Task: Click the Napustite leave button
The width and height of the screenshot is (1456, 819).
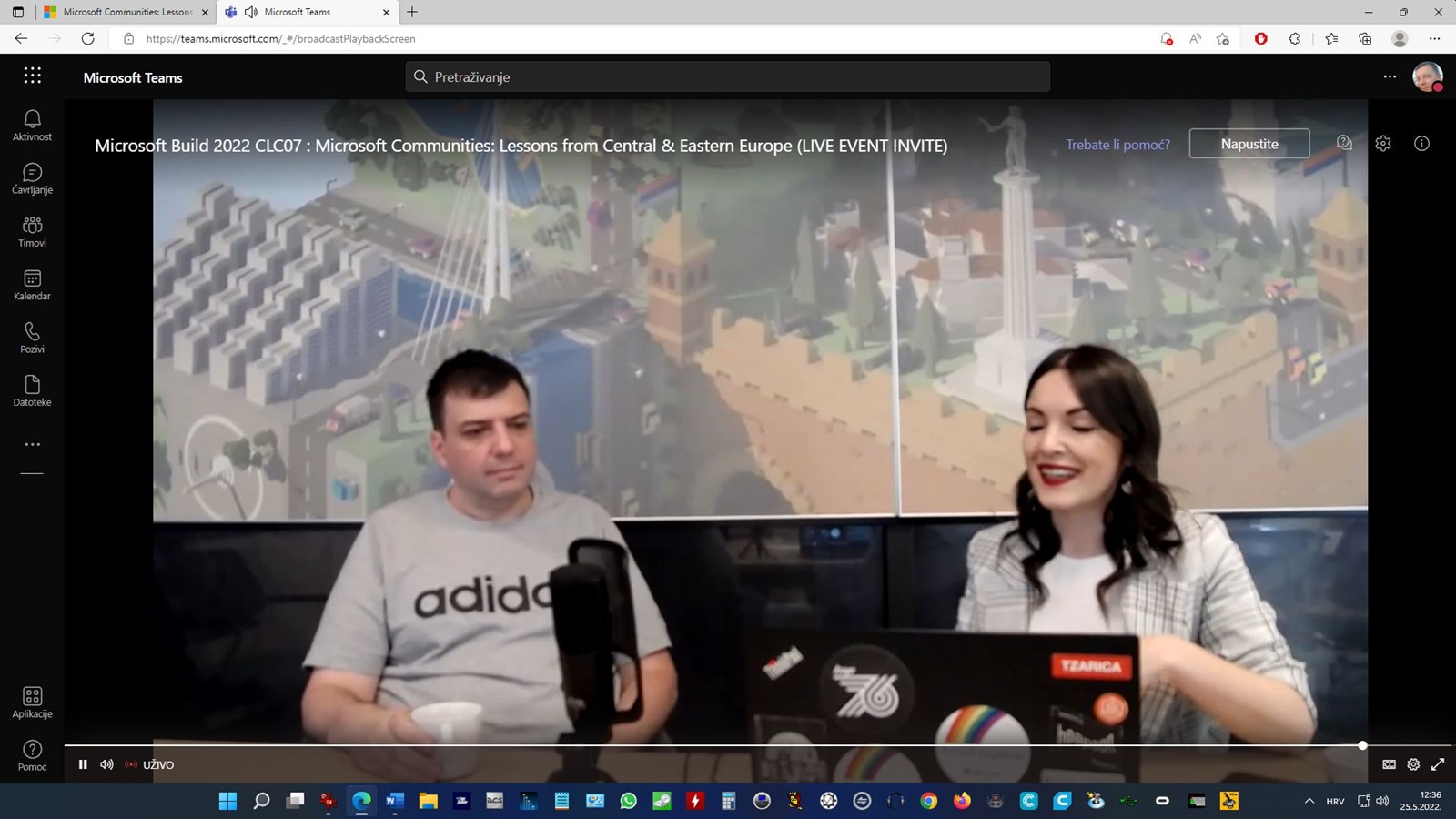Action: [x=1249, y=144]
